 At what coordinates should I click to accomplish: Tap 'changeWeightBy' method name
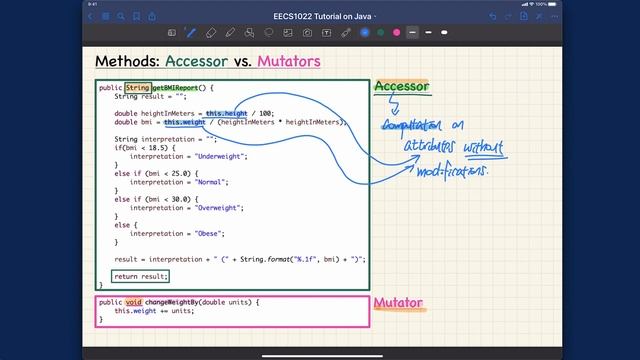[171, 302]
